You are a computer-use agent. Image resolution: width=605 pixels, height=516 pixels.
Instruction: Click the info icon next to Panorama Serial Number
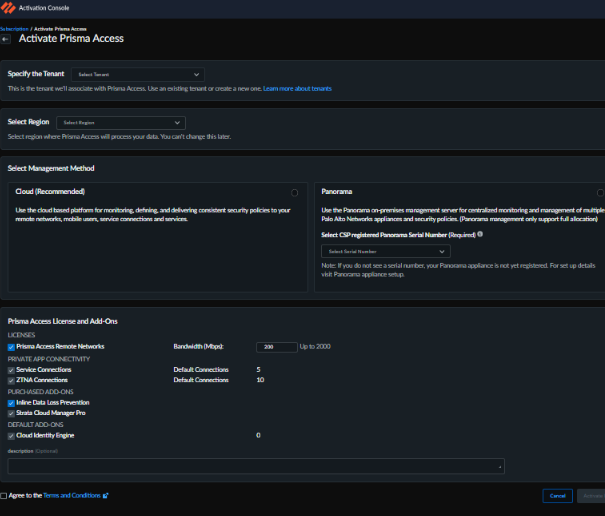pos(480,234)
